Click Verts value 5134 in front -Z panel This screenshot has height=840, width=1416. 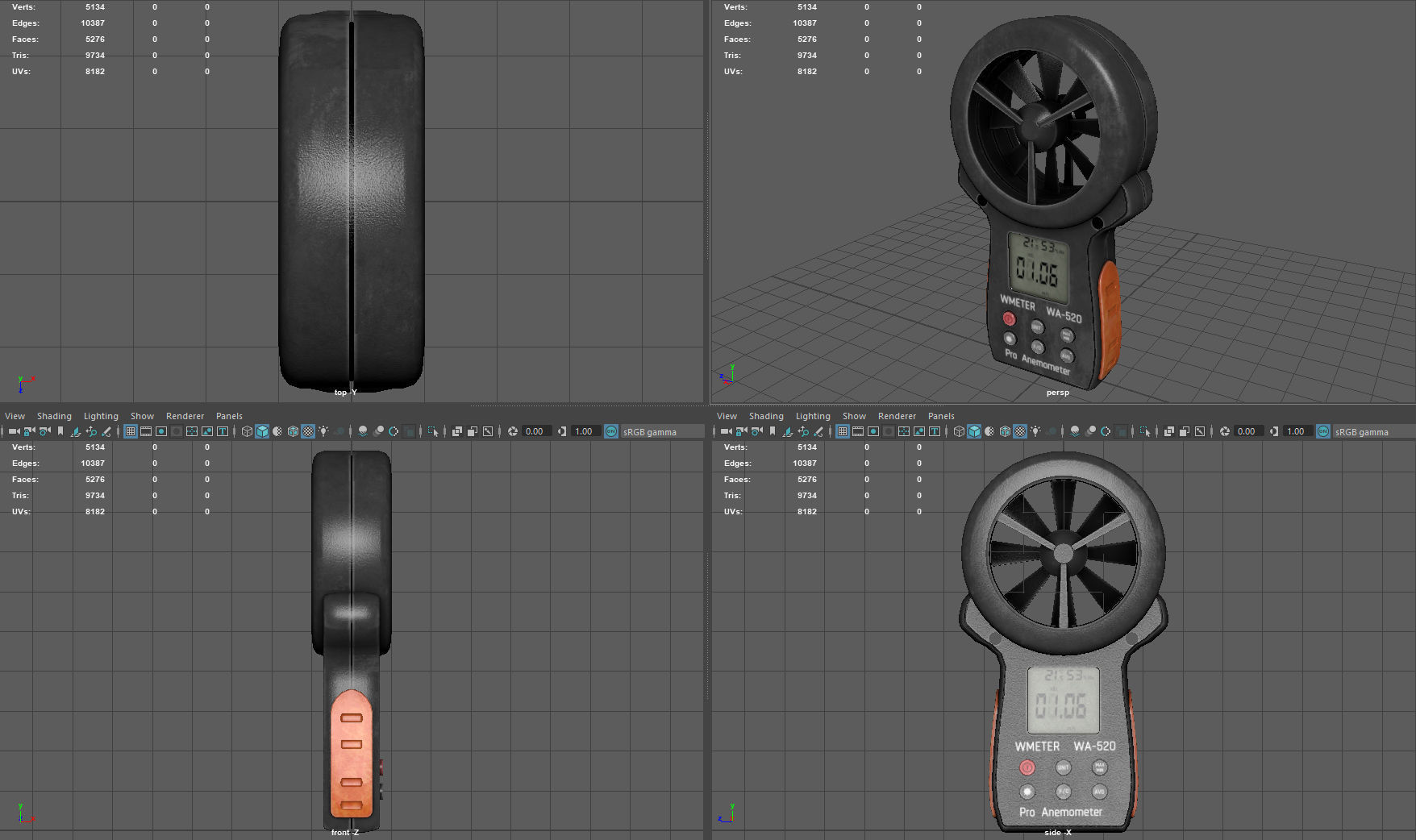click(x=95, y=447)
